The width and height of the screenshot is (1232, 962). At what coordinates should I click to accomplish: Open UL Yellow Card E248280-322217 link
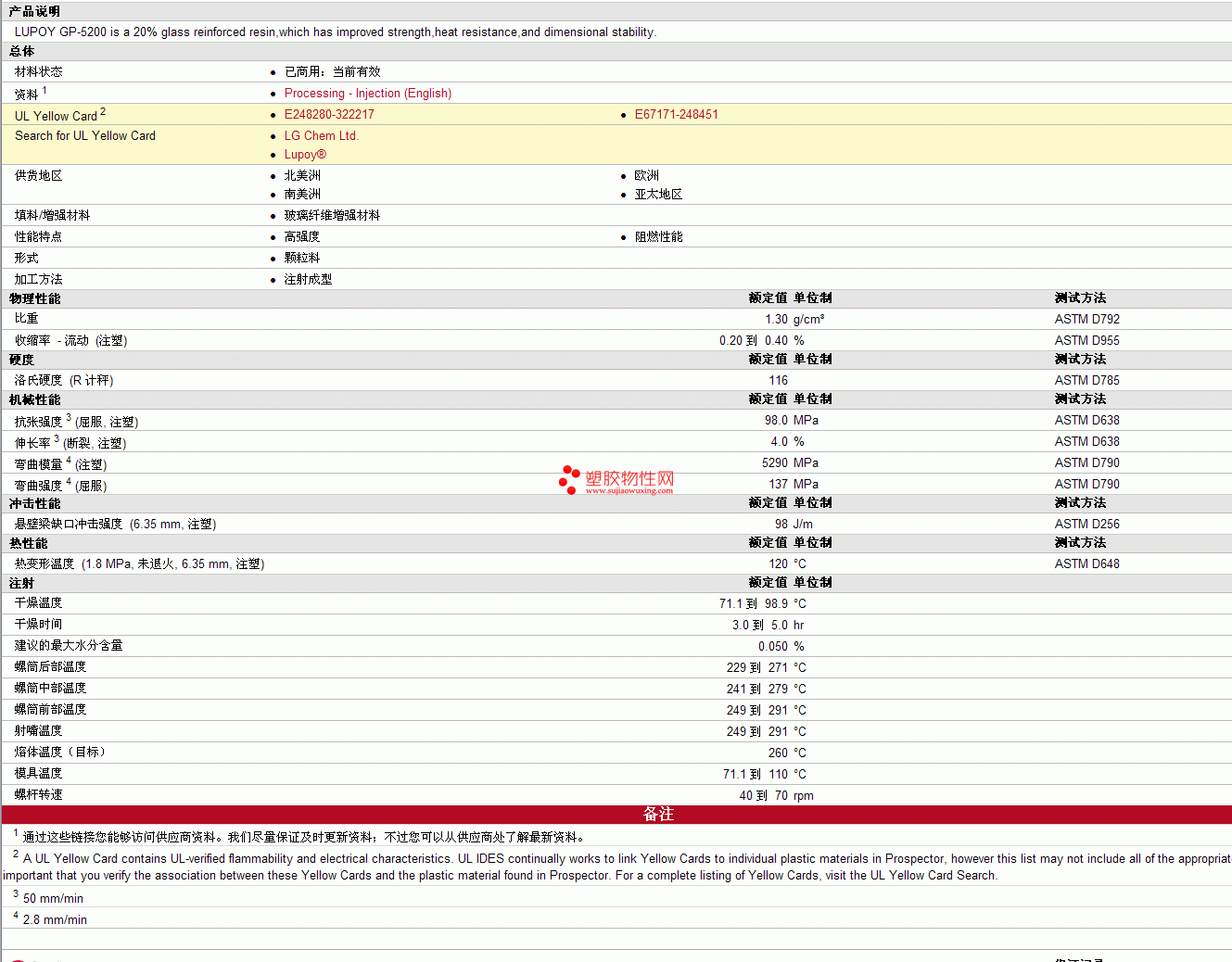[329, 115]
